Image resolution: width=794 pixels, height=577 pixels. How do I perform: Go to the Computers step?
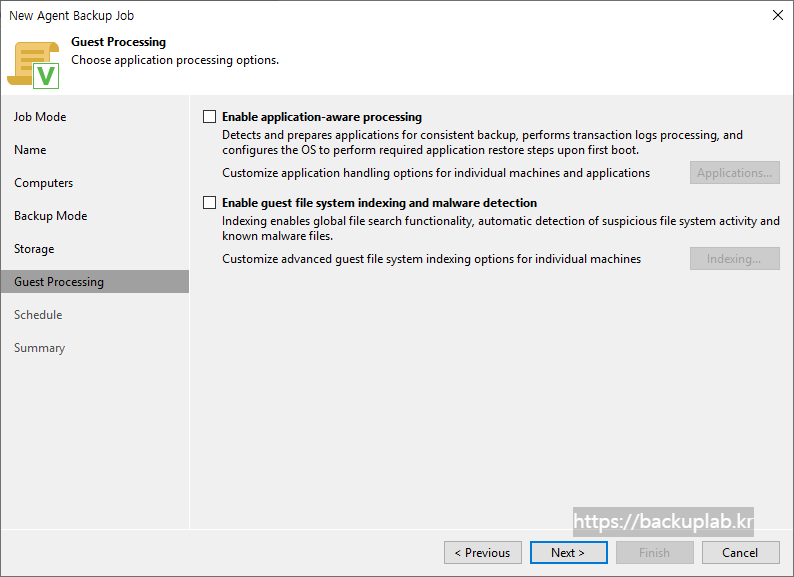pyautogui.click(x=44, y=183)
